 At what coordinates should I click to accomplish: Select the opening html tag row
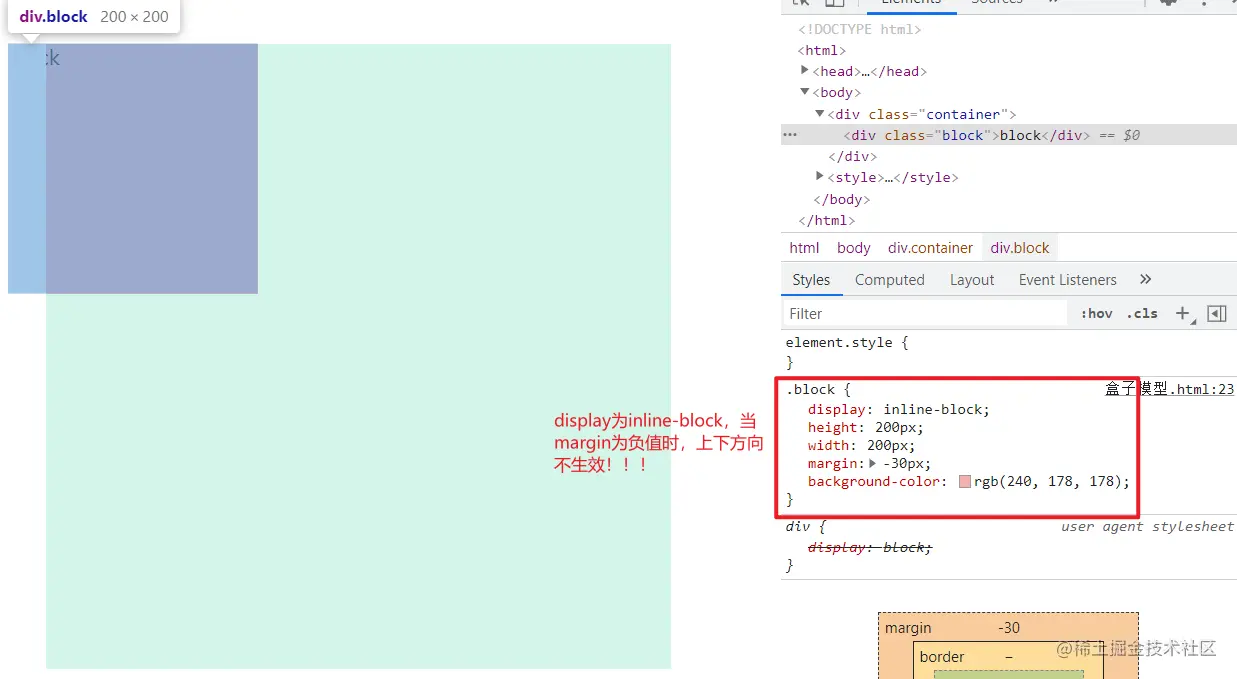[822, 50]
